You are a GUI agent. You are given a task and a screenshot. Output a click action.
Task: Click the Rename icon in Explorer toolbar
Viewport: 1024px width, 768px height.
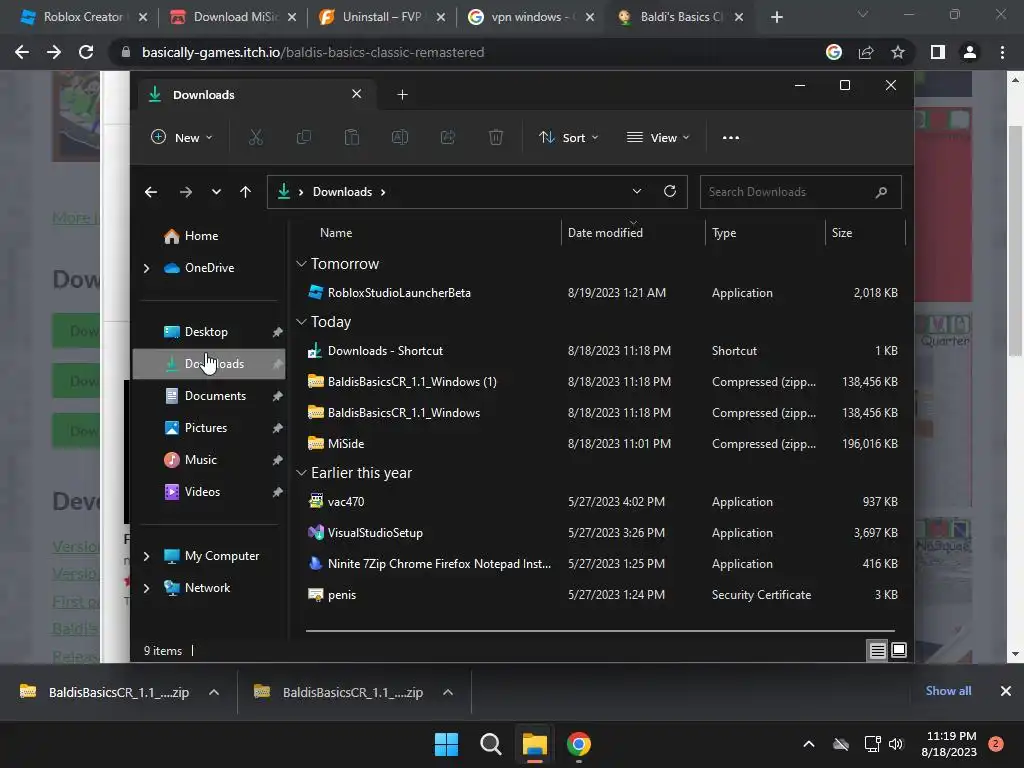(400, 137)
